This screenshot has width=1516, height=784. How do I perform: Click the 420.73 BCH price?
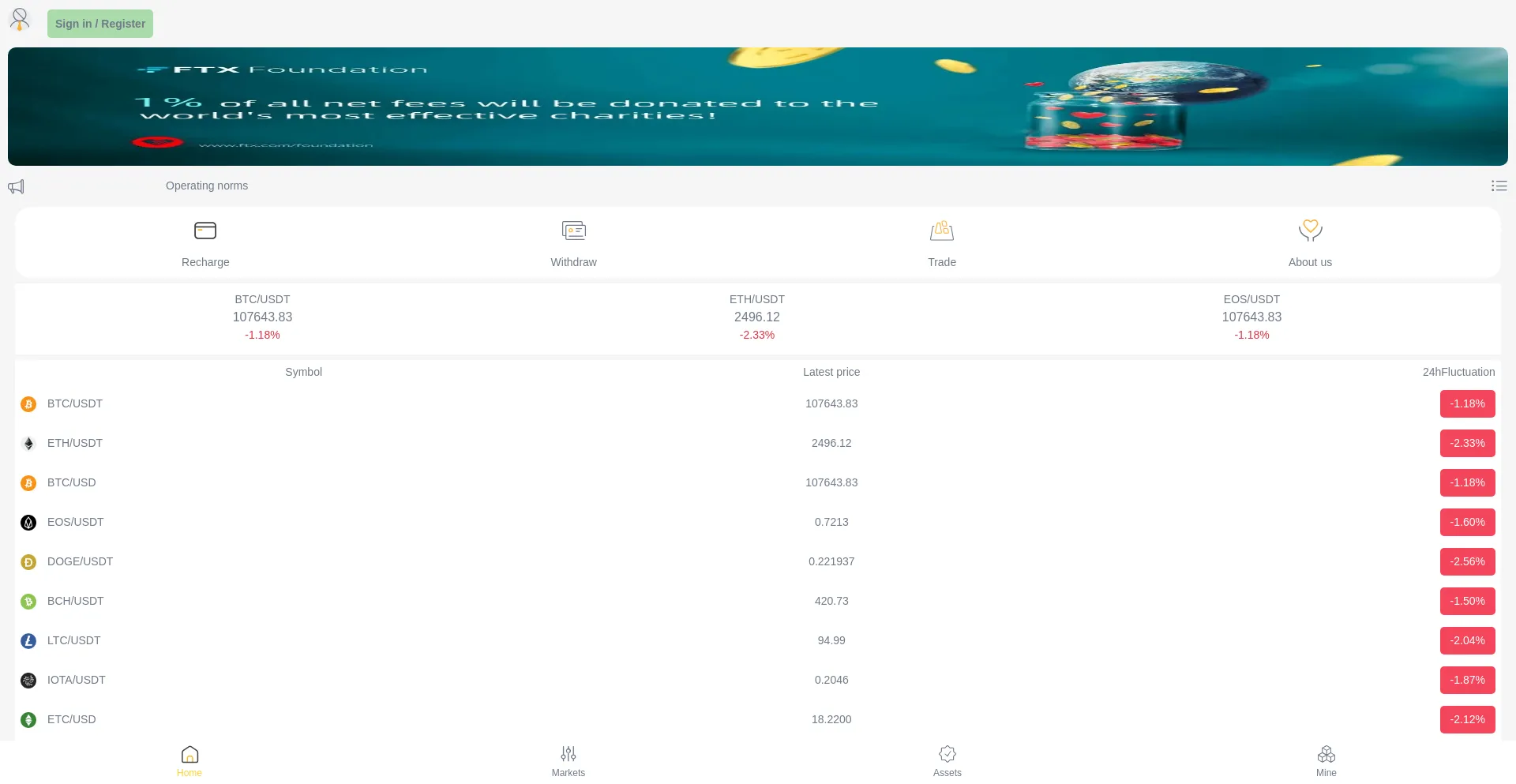pyautogui.click(x=831, y=601)
